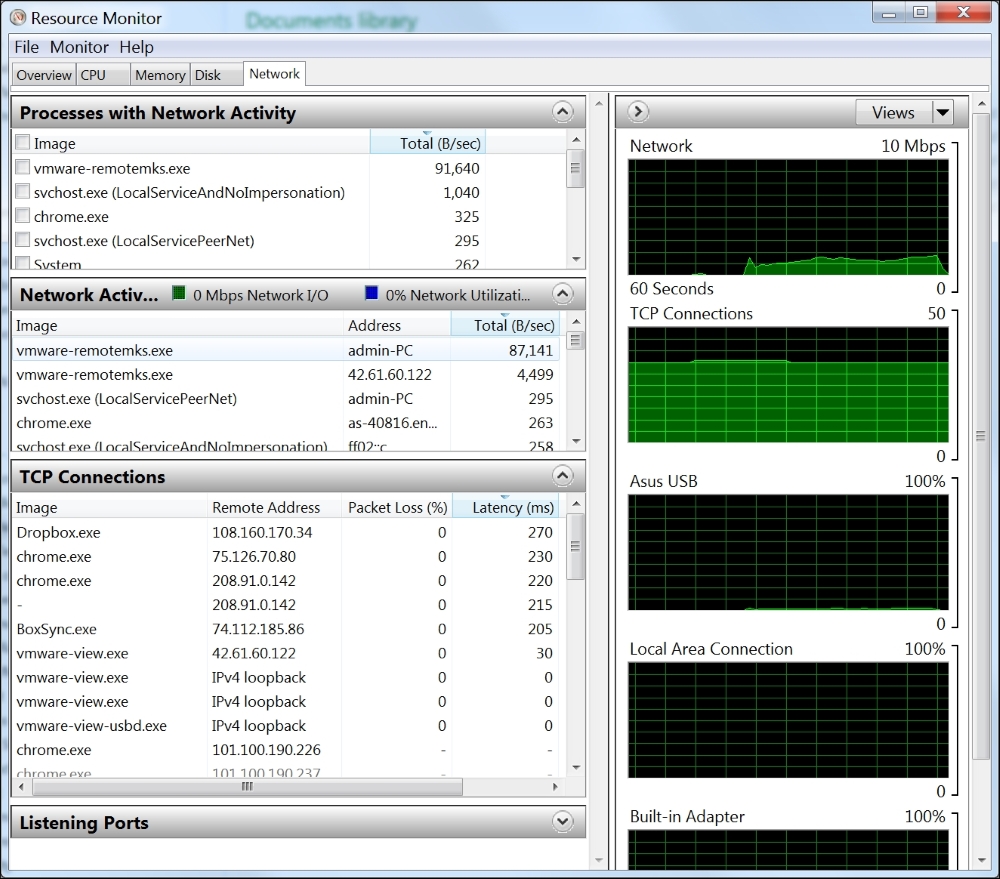Check the System process checkbox

click(x=22, y=262)
